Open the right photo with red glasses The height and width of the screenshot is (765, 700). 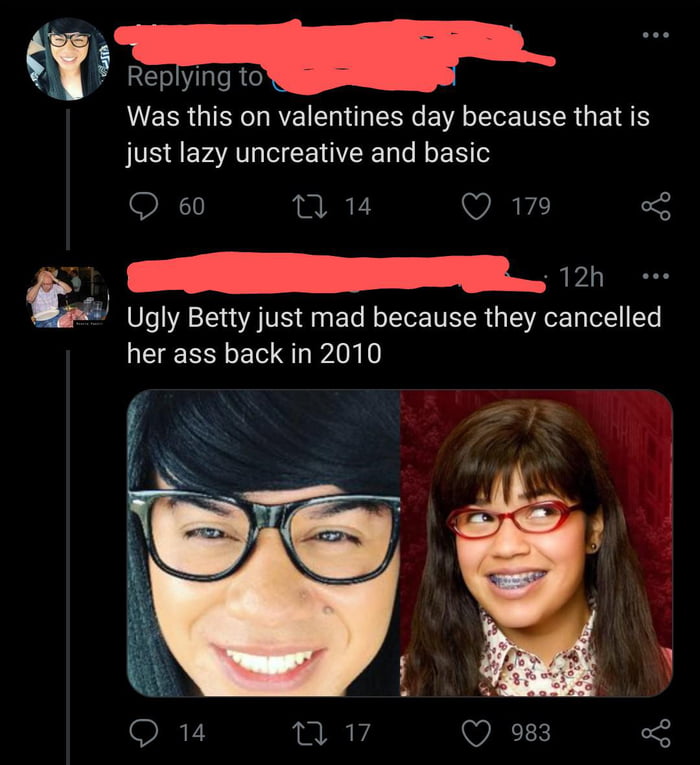coord(536,543)
